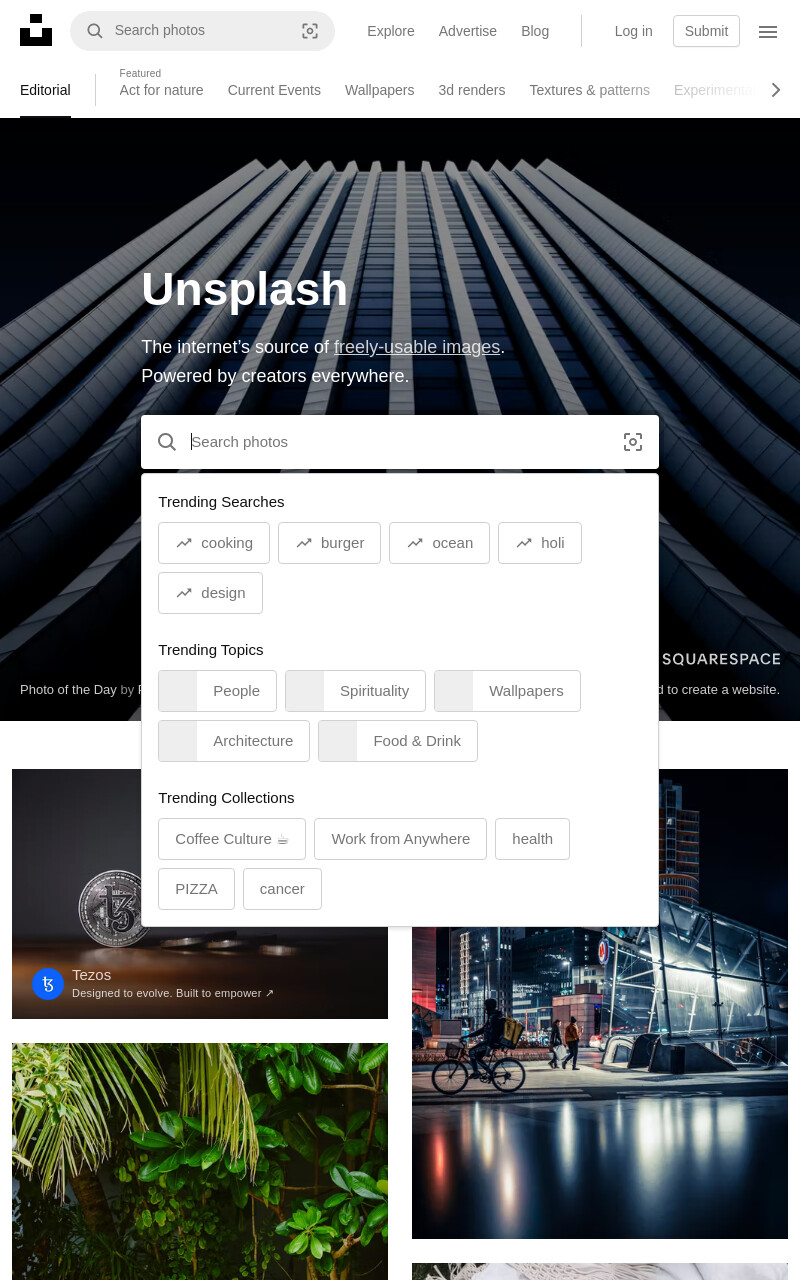
Task: Click Log in
Action: pos(634,31)
